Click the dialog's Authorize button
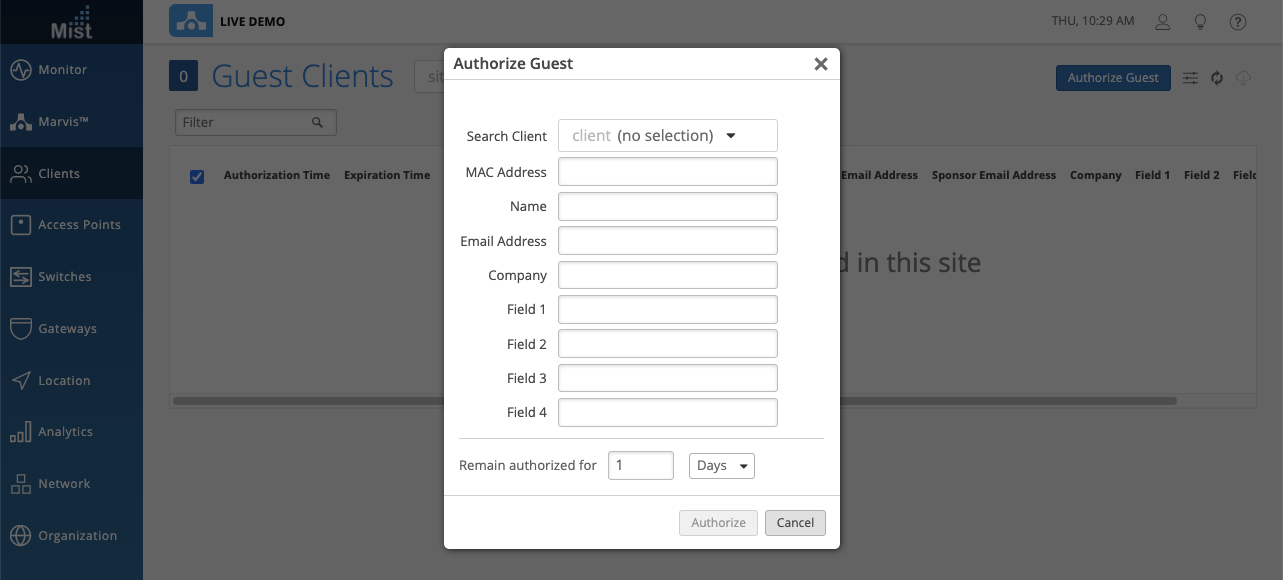The height and width of the screenshot is (580, 1283). 718,523
